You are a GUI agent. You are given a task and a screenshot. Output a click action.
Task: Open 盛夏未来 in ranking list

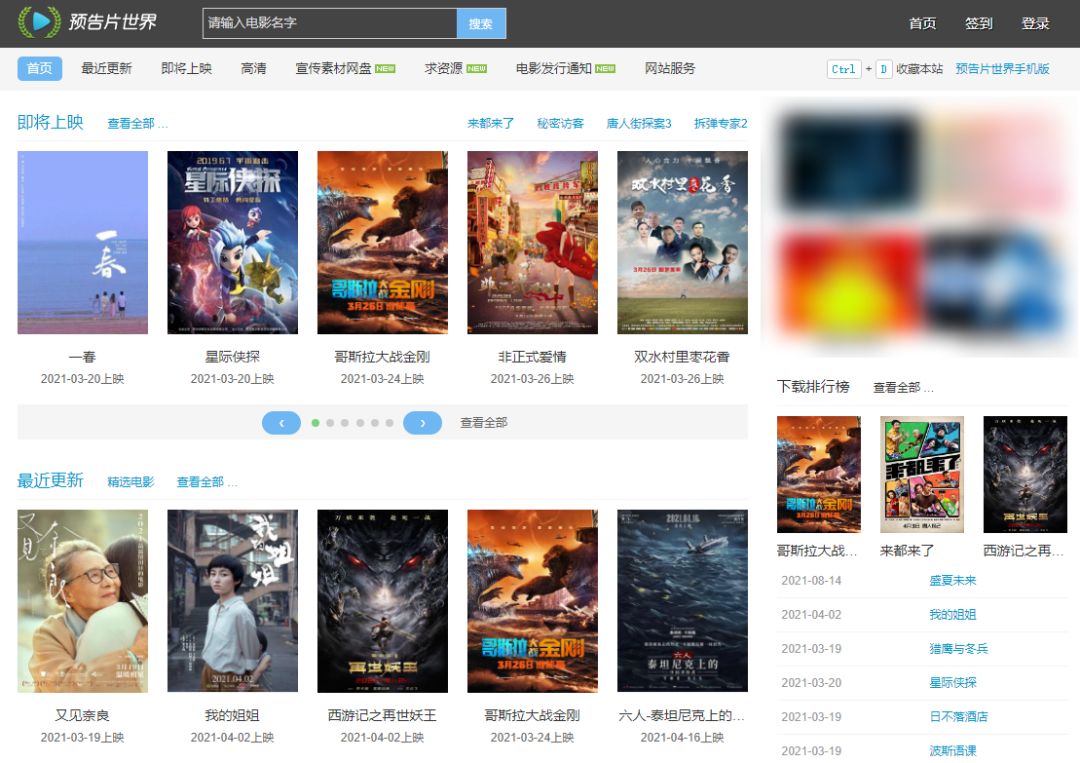[953, 581]
